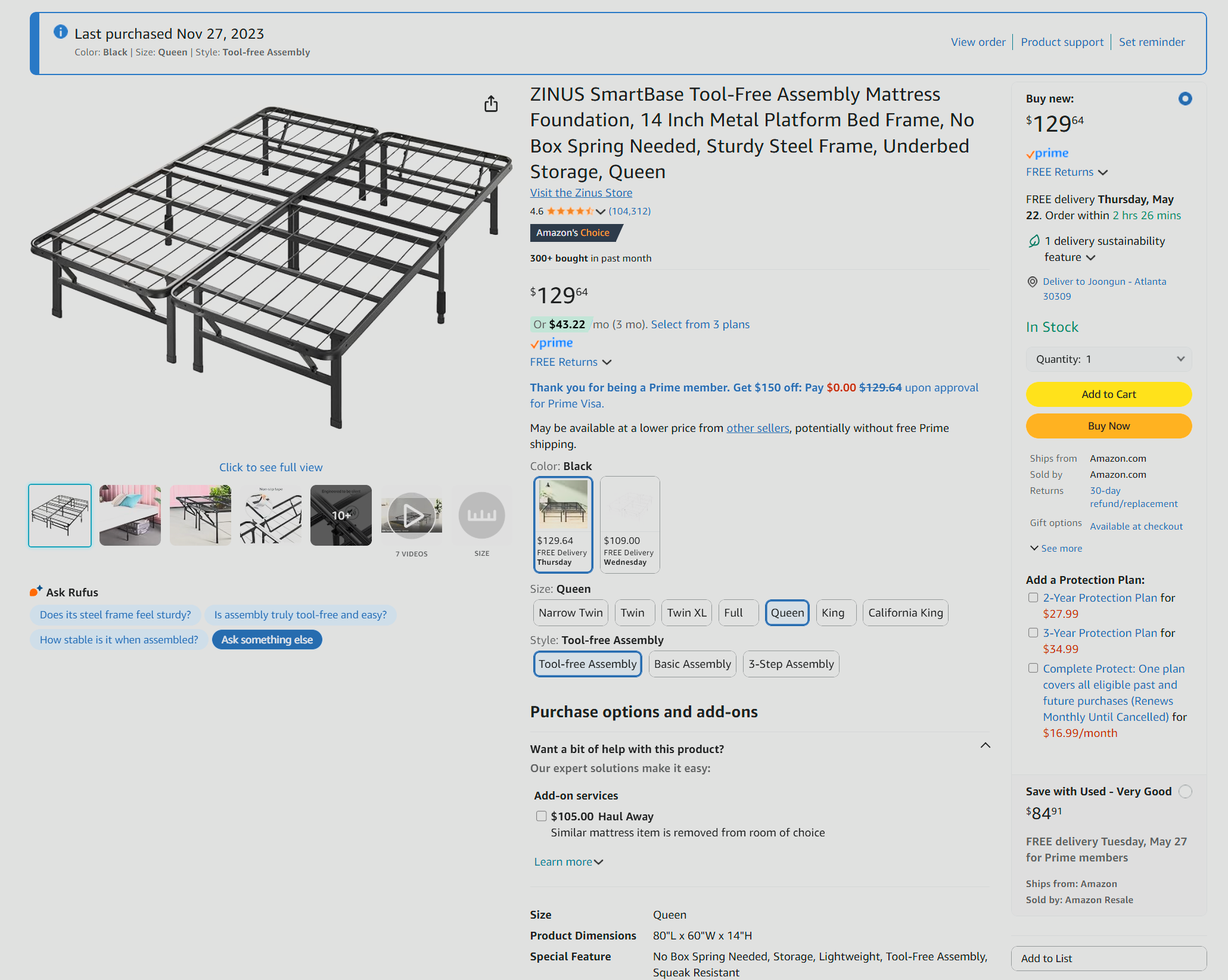Visit the Zinus Store link

point(581,193)
